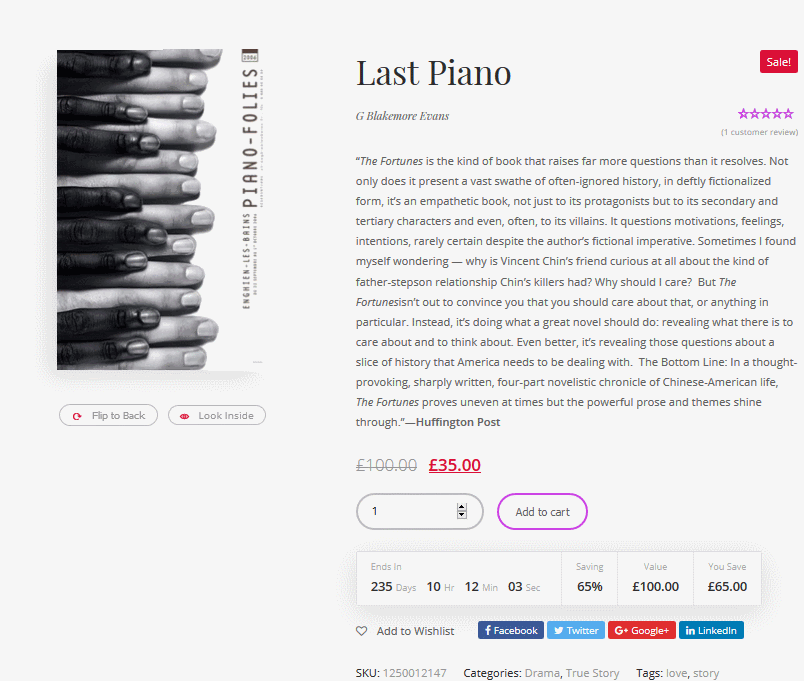The image size is (804, 681).
Task: Share the book on Twitter
Action: (576, 630)
